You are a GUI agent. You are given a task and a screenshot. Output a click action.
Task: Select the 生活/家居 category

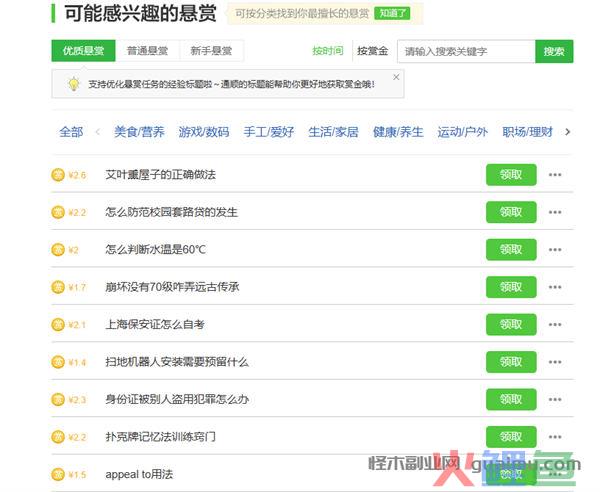tap(333, 132)
